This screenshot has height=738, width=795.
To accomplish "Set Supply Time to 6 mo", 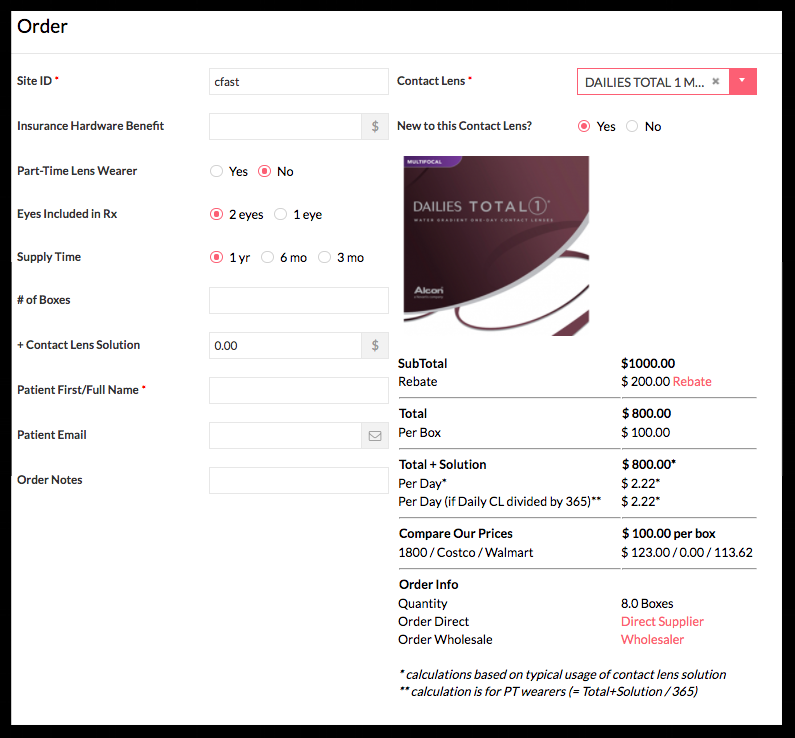I will tap(267, 257).
